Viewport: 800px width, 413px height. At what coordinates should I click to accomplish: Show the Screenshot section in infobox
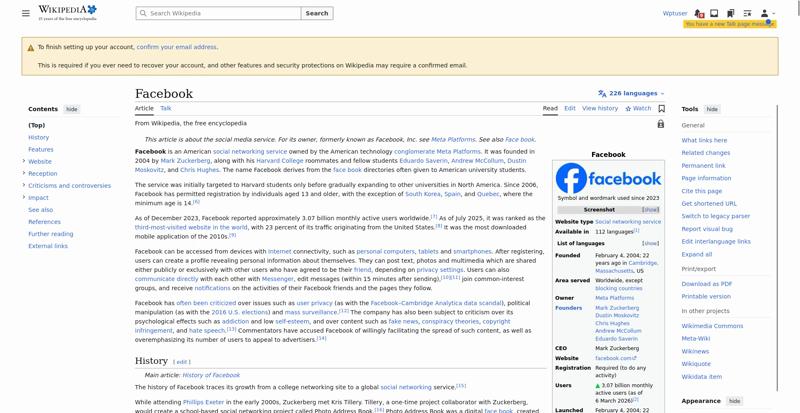tap(651, 210)
